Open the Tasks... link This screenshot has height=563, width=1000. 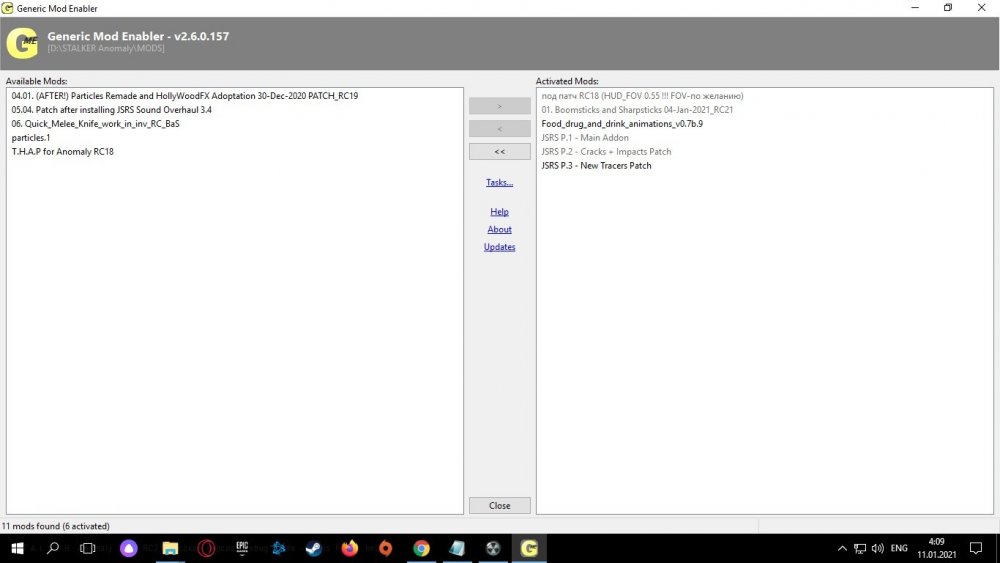point(499,182)
